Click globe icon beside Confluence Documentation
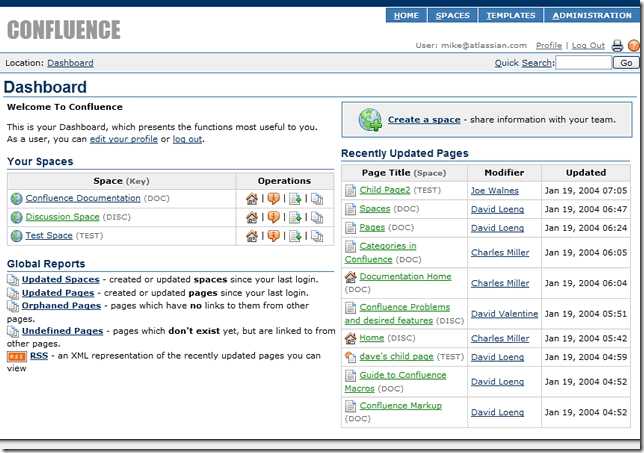 pos(16,199)
